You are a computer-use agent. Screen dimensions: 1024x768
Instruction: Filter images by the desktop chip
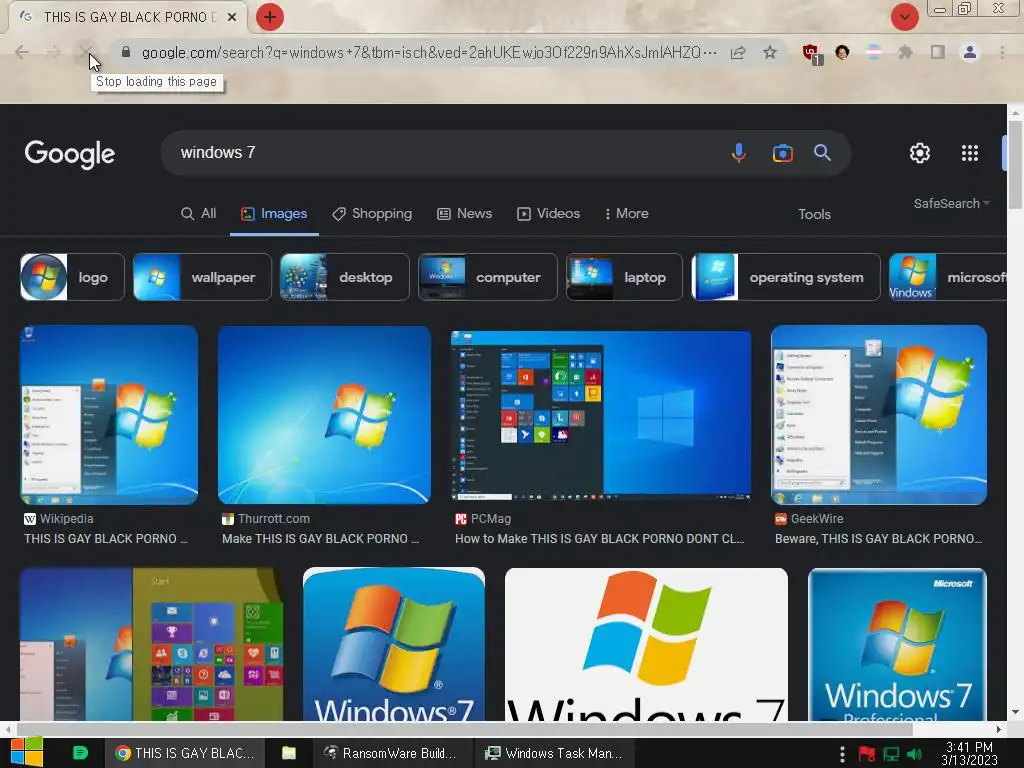pos(344,277)
